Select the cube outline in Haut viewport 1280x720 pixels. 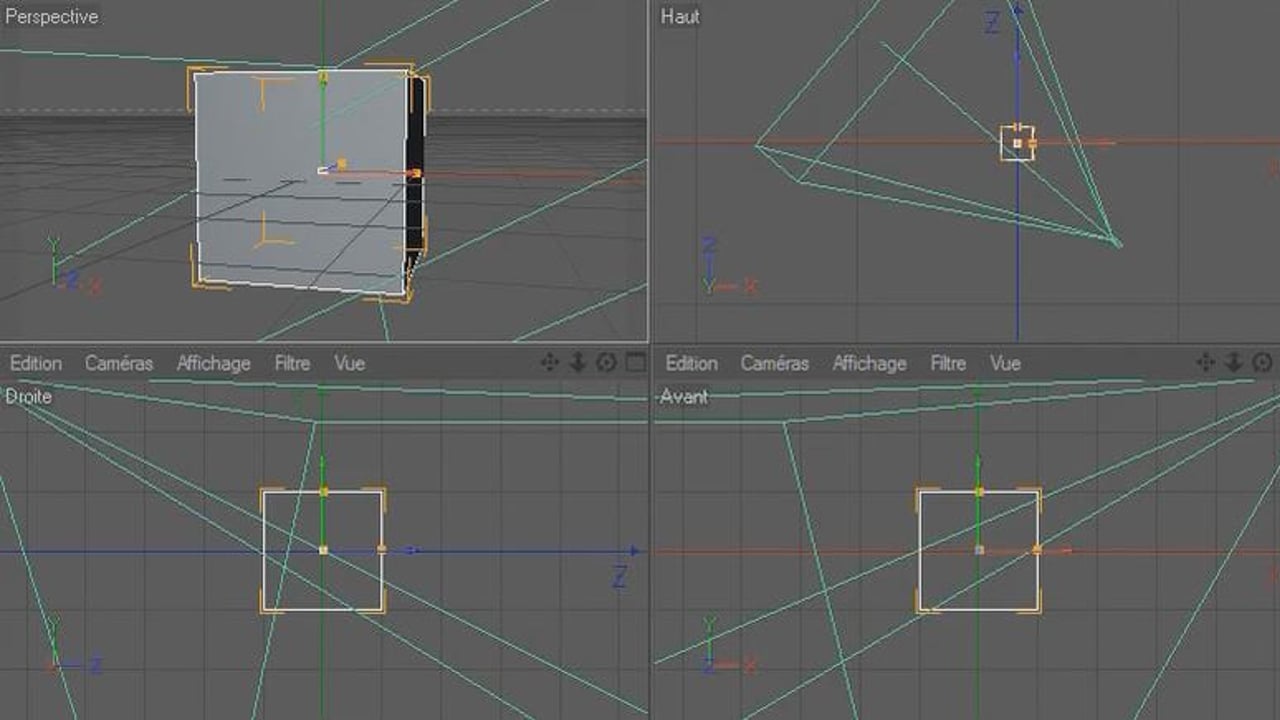click(x=1003, y=143)
